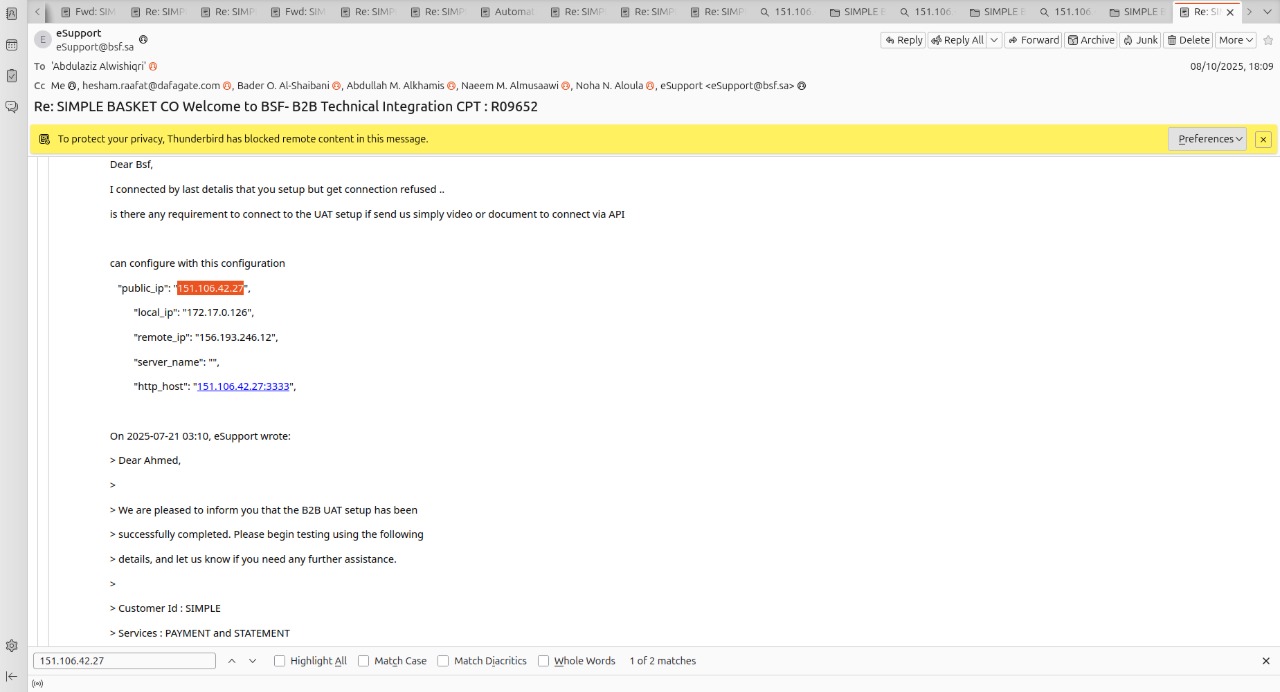The image size is (1280, 692).
Task: Click the "1 of 2 matches" status text
Action: (663, 661)
